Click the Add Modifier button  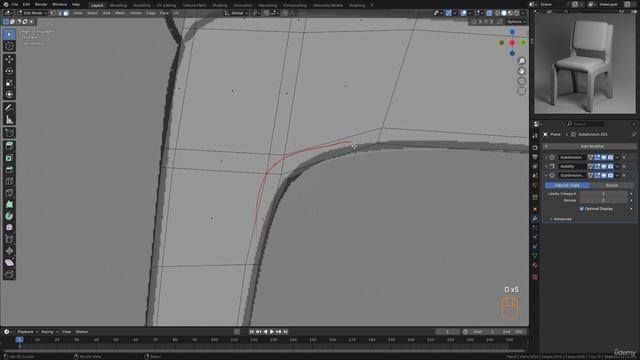point(590,146)
